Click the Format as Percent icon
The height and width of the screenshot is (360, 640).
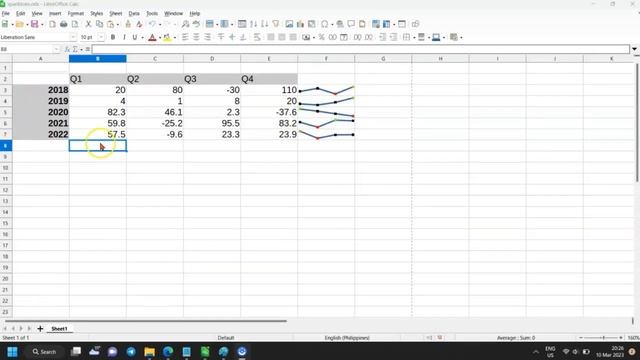322,37
